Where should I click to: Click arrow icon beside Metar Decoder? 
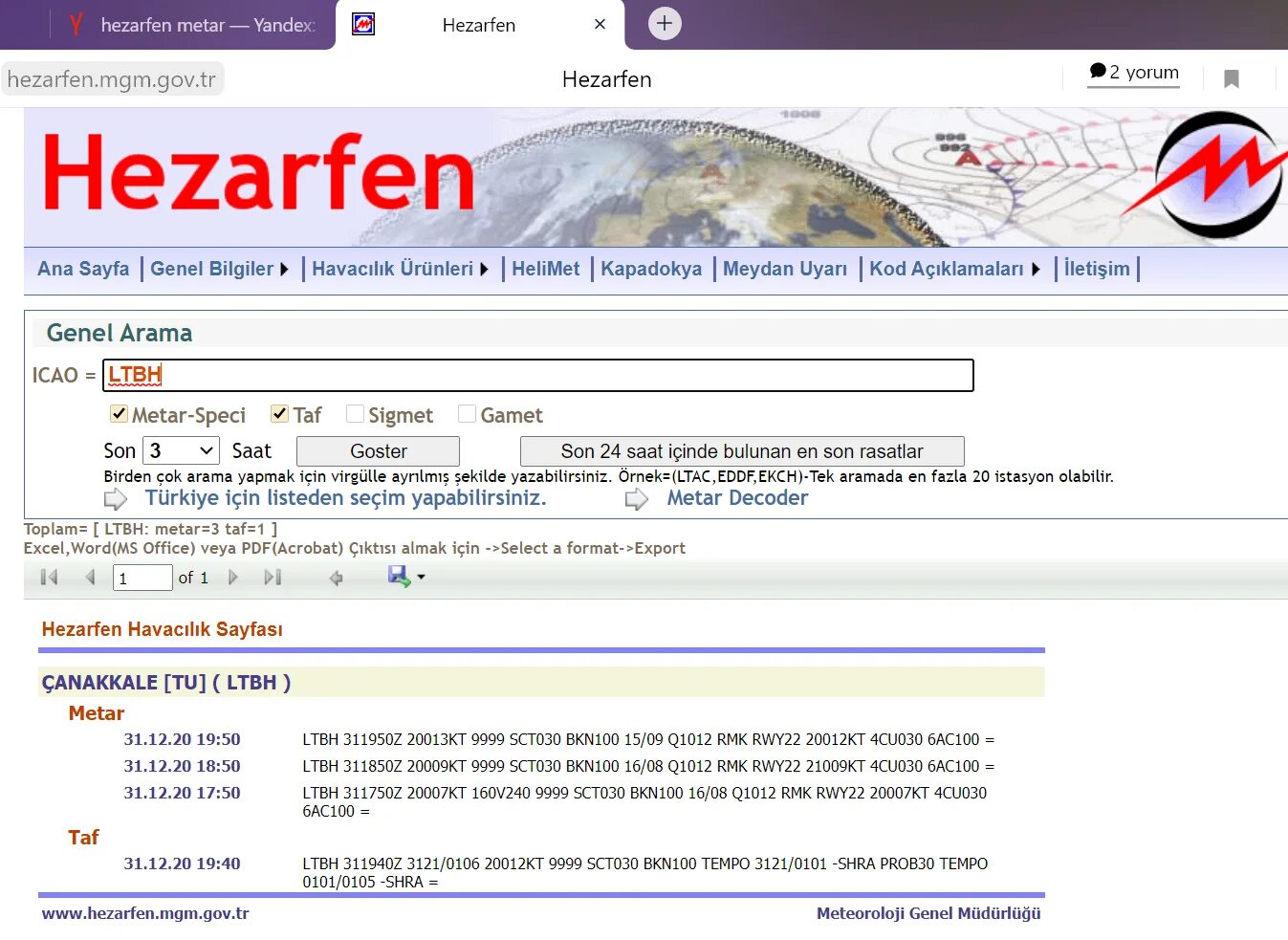click(637, 499)
